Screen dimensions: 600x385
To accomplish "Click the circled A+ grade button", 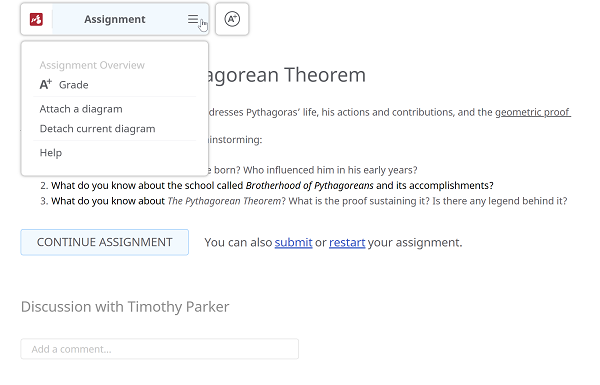I will click(232, 19).
